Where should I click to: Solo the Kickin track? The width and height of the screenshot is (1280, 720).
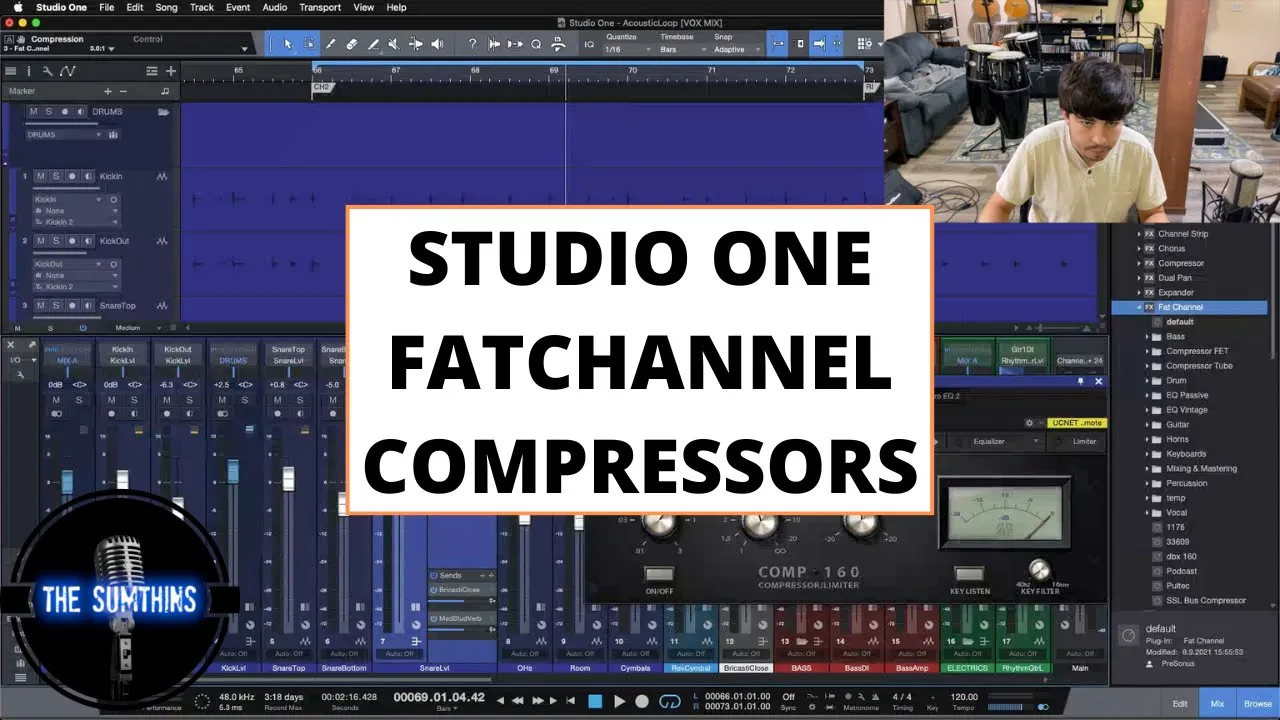click(56, 176)
